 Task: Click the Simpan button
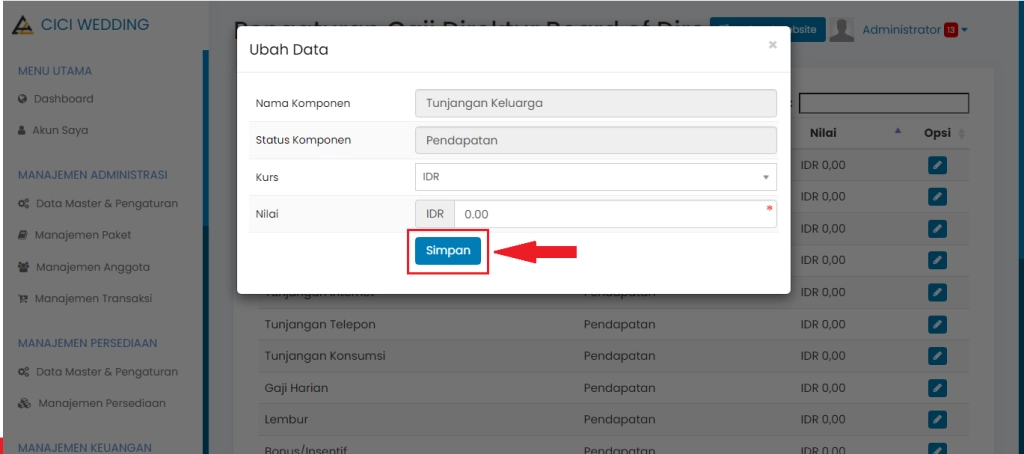448,251
